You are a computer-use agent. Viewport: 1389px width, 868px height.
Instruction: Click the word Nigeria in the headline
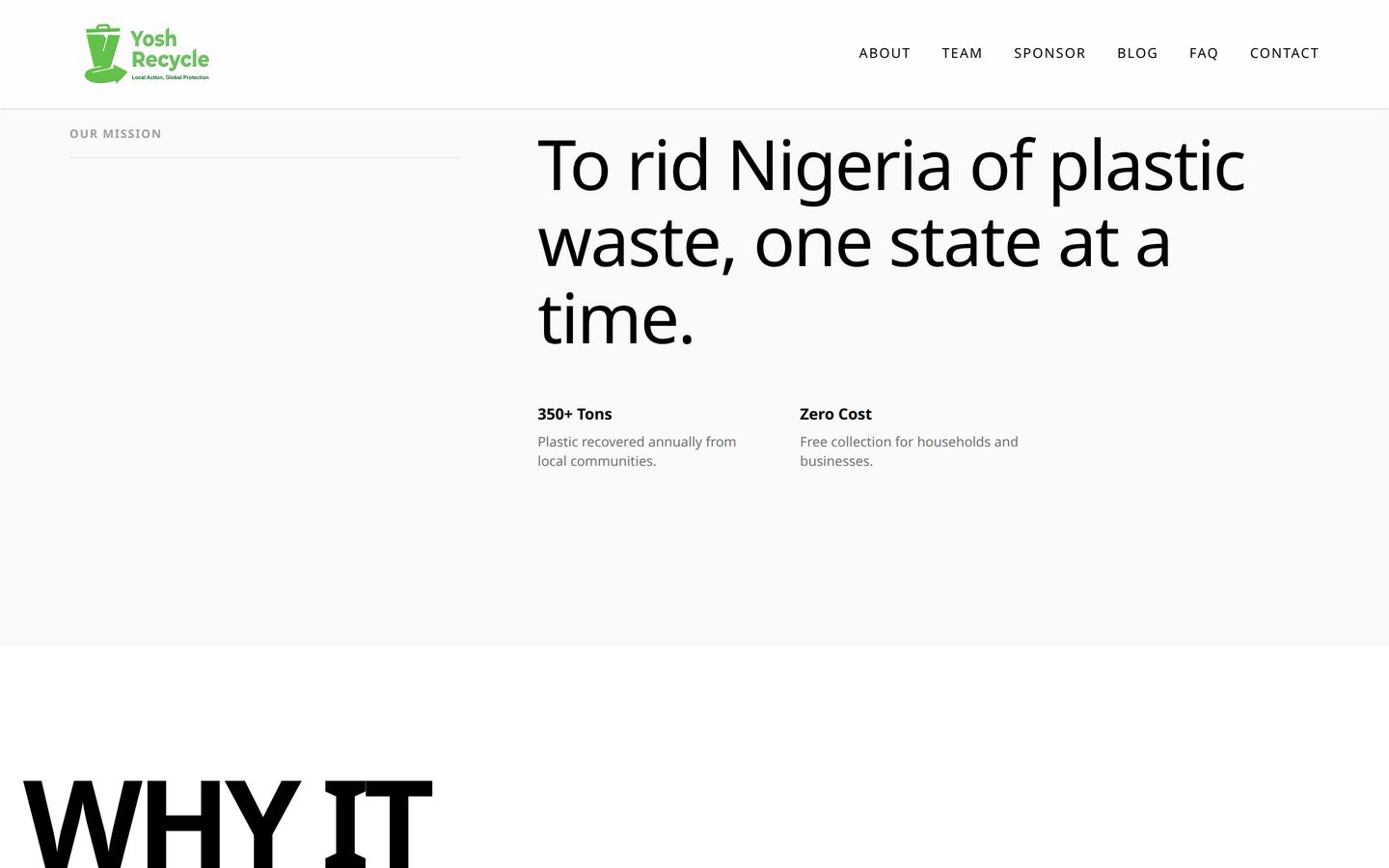(840, 165)
